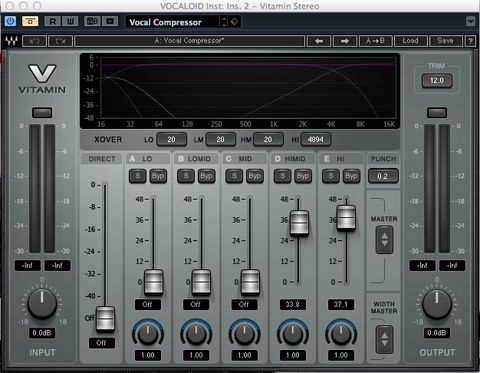
Task: Click the E HI band fader handle
Action: (346, 218)
